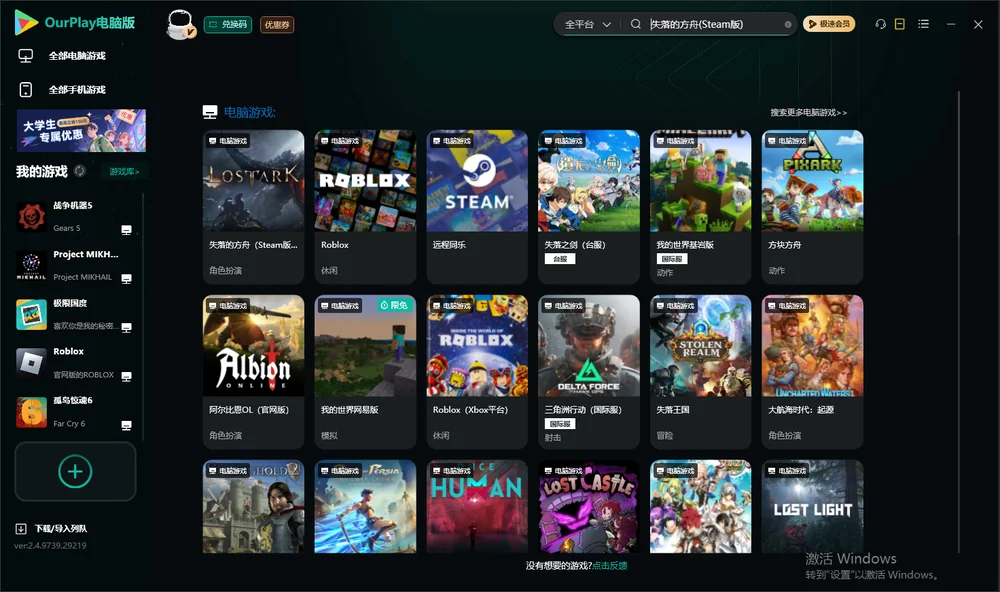Open the Stolen Realm 失落王国 card
This screenshot has height=592, width=1000.
click(701, 372)
